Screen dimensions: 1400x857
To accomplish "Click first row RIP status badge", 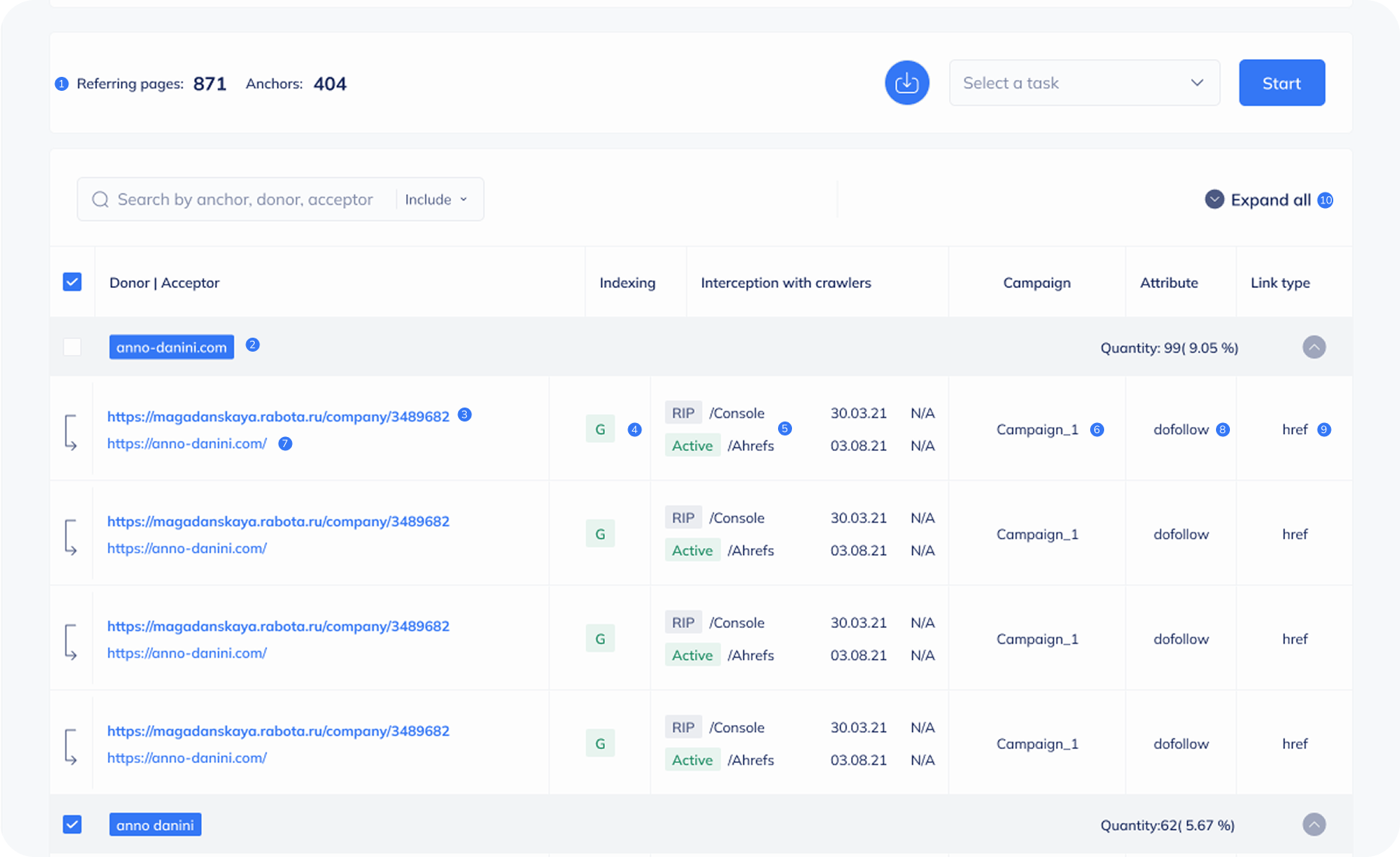I will pyautogui.click(x=683, y=413).
